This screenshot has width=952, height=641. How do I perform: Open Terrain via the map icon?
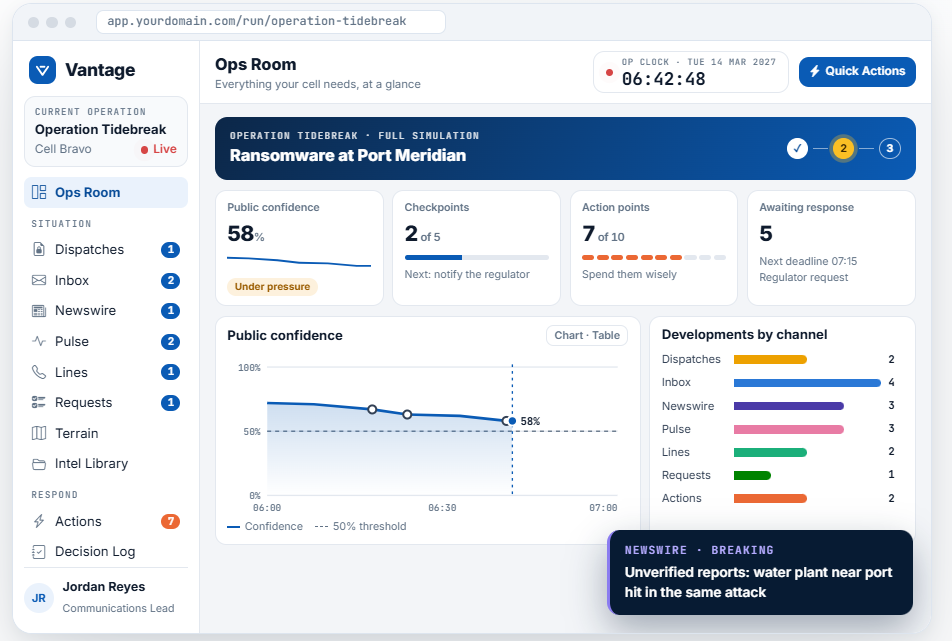pyautogui.click(x=39, y=433)
